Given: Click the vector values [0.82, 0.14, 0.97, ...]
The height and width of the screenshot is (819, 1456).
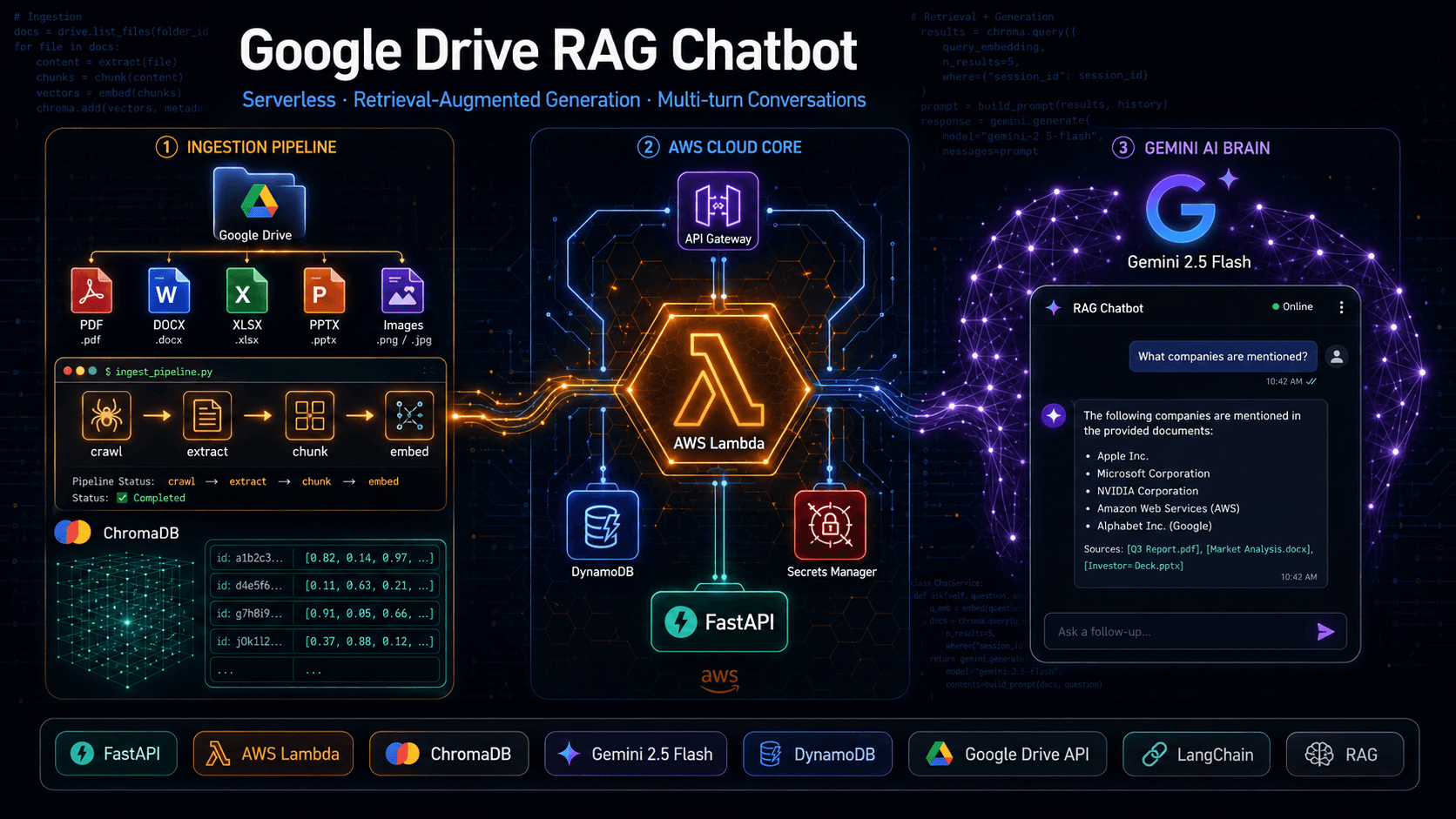Looking at the screenshot, I should click(369, 558).
